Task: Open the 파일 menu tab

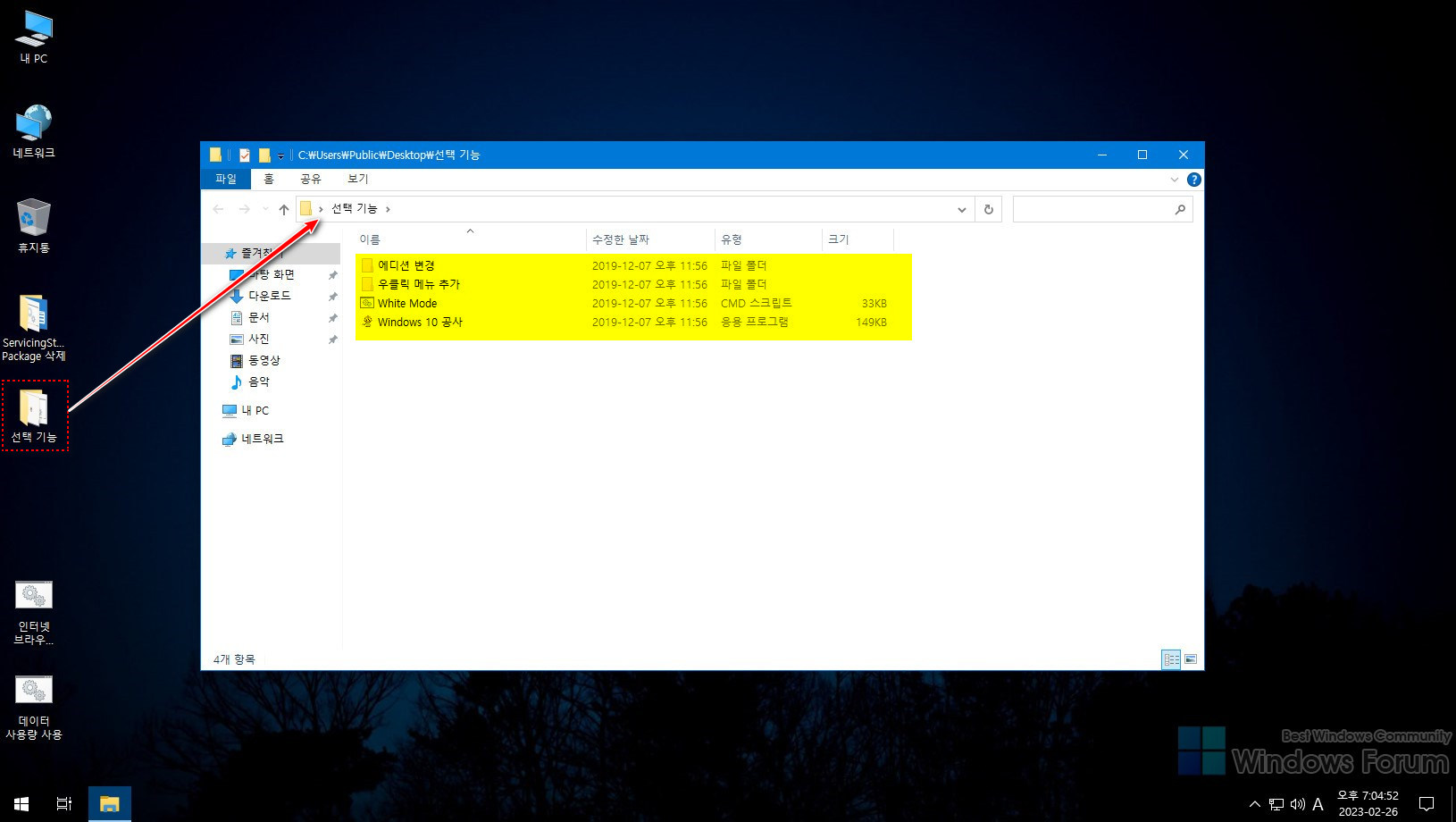Action: 226,179
